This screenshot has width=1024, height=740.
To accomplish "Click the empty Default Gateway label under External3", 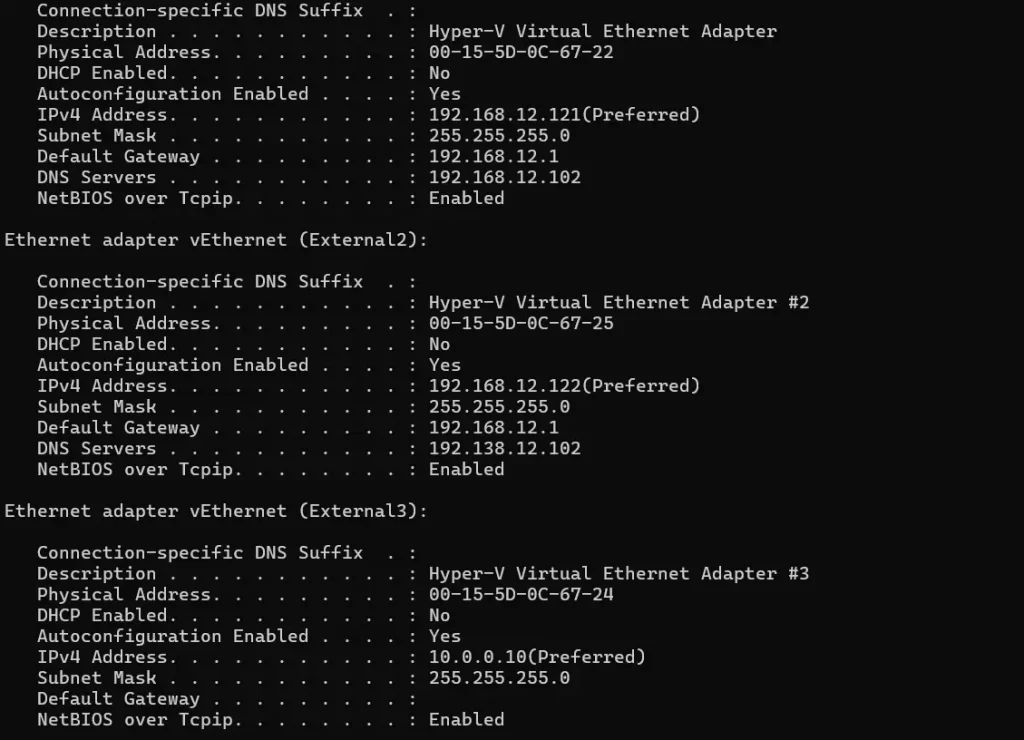I will 118,699.
